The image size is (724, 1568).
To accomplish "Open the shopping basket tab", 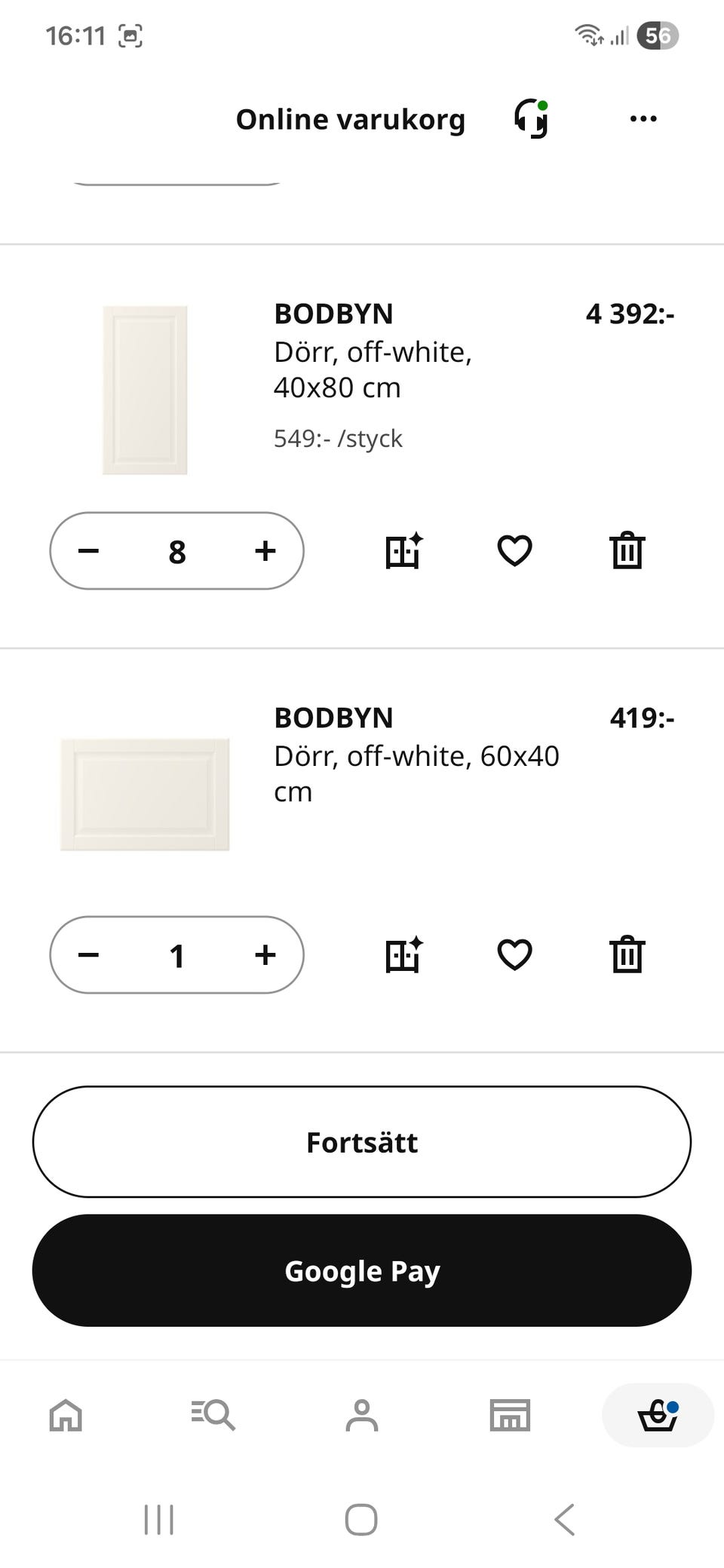I will [x=658, y=1415].
